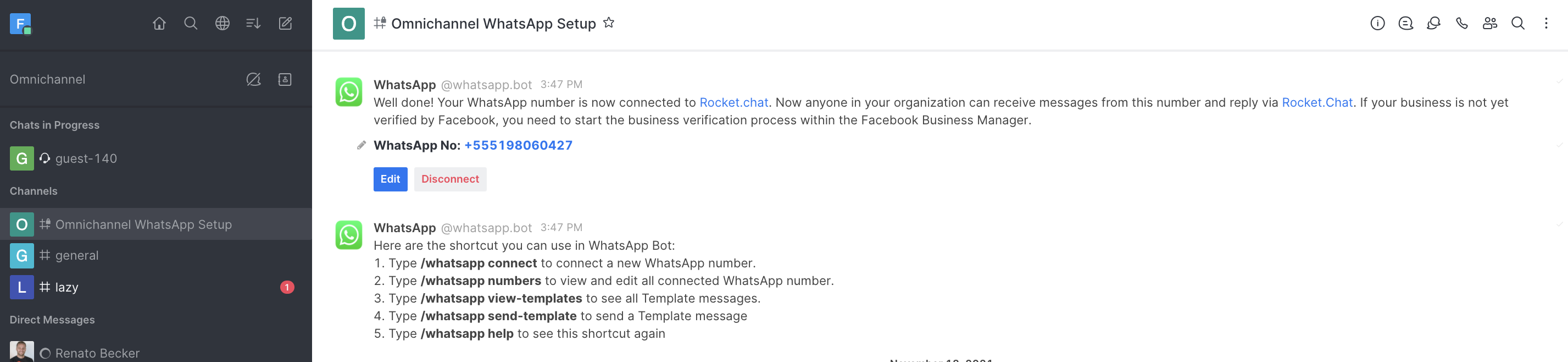Open Omnichannel contact center icon
This screenshot has height=362, width=1568.
point(285,79)
